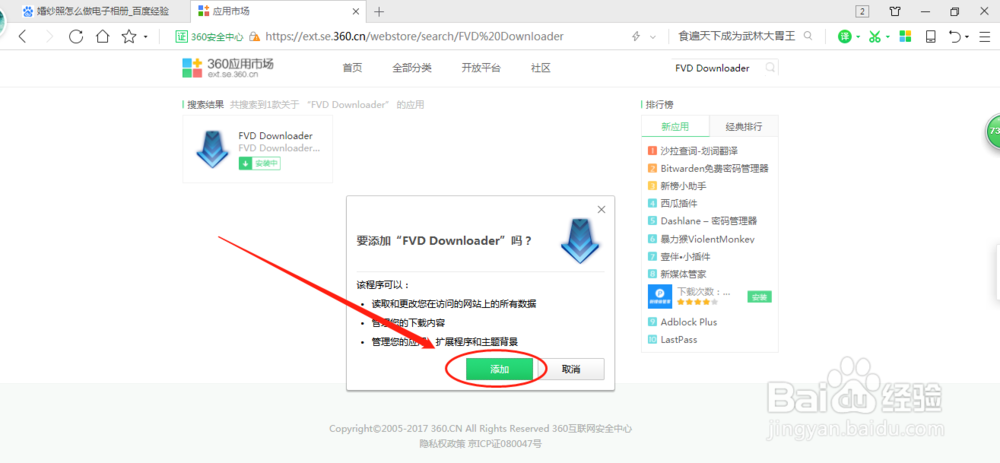Click the site security lock warning icon

point(255,37)
